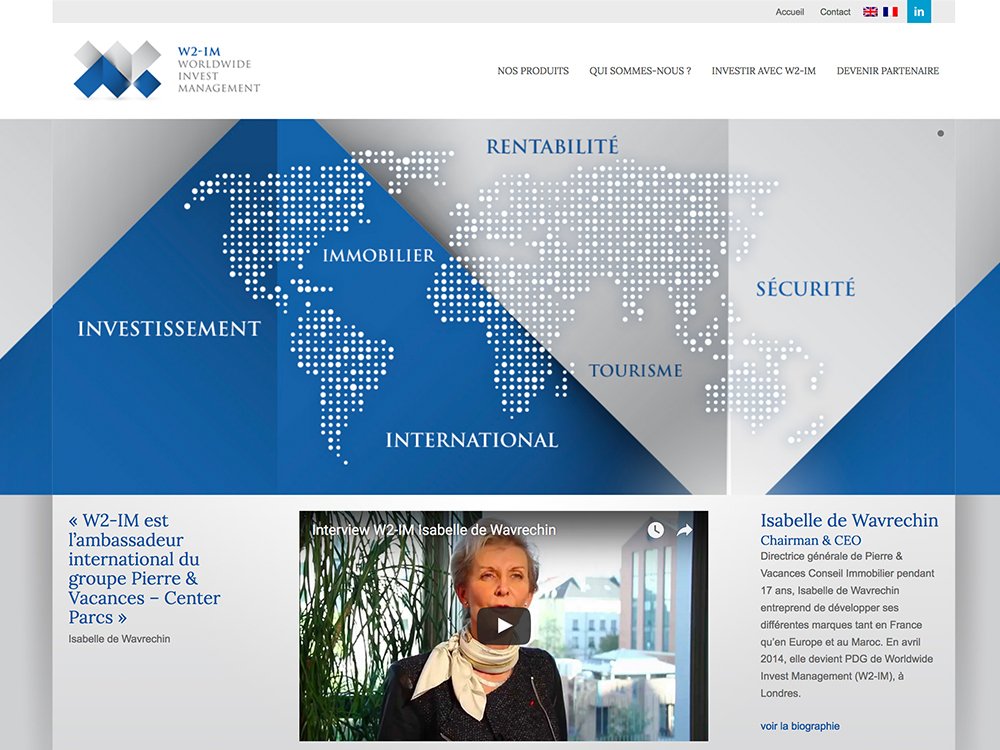Click the 'RENTABILITÉ' banner word
This screenshot has width=1000, height=750.
tap(552, 146)
